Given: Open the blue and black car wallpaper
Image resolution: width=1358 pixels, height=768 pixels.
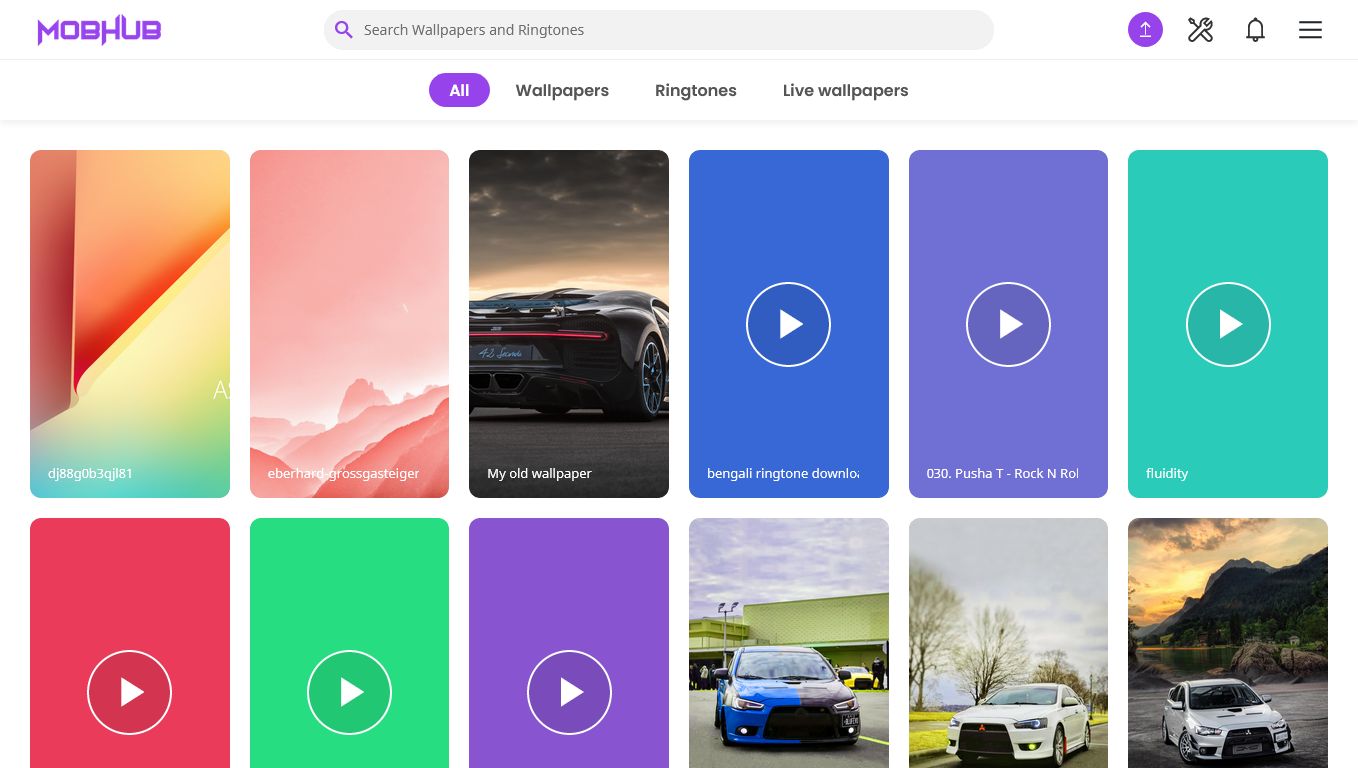Looking at the screenshot, I should (789, 643).
